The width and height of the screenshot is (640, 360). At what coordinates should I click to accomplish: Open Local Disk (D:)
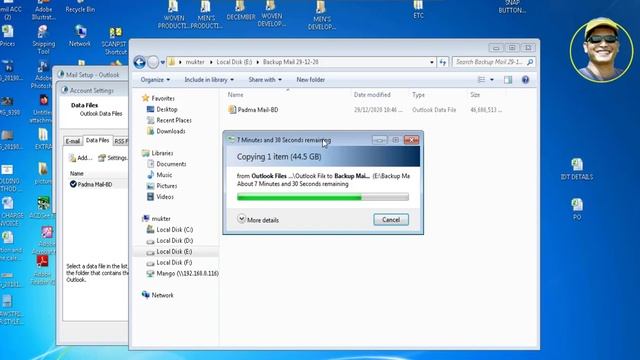[x=175, y=241]
